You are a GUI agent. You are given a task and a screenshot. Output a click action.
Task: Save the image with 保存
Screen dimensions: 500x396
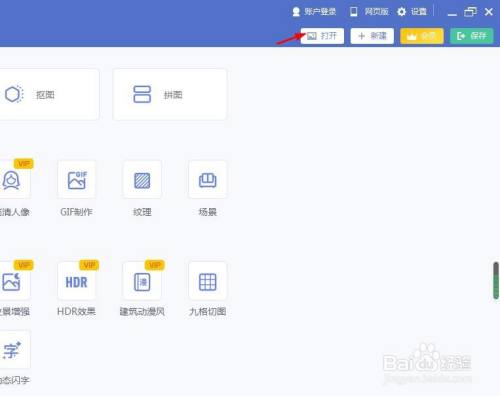pos(472,36)
